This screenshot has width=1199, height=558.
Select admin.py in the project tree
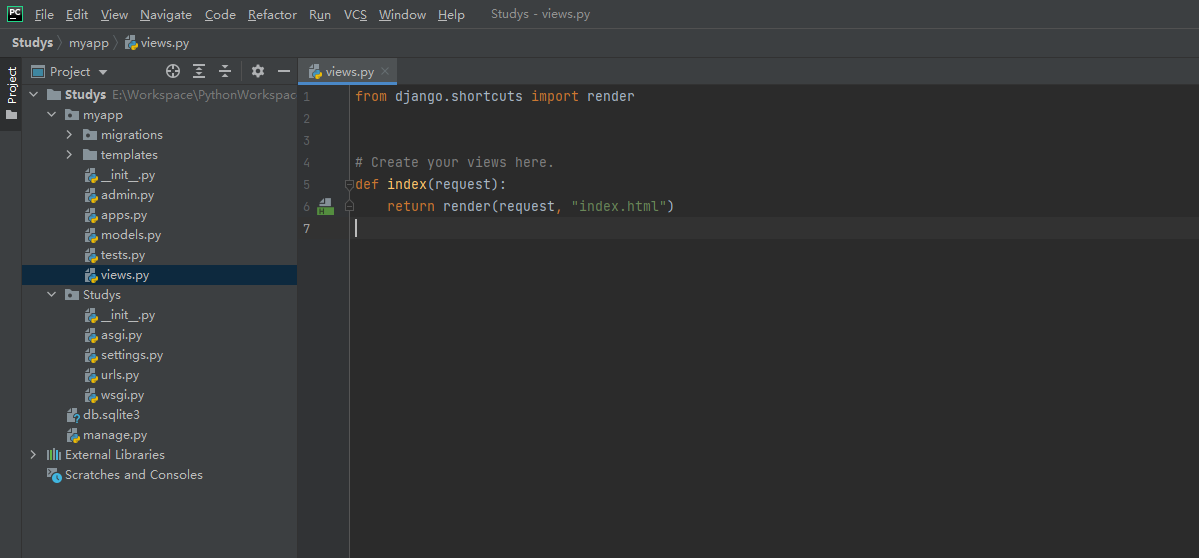point(119,195)
